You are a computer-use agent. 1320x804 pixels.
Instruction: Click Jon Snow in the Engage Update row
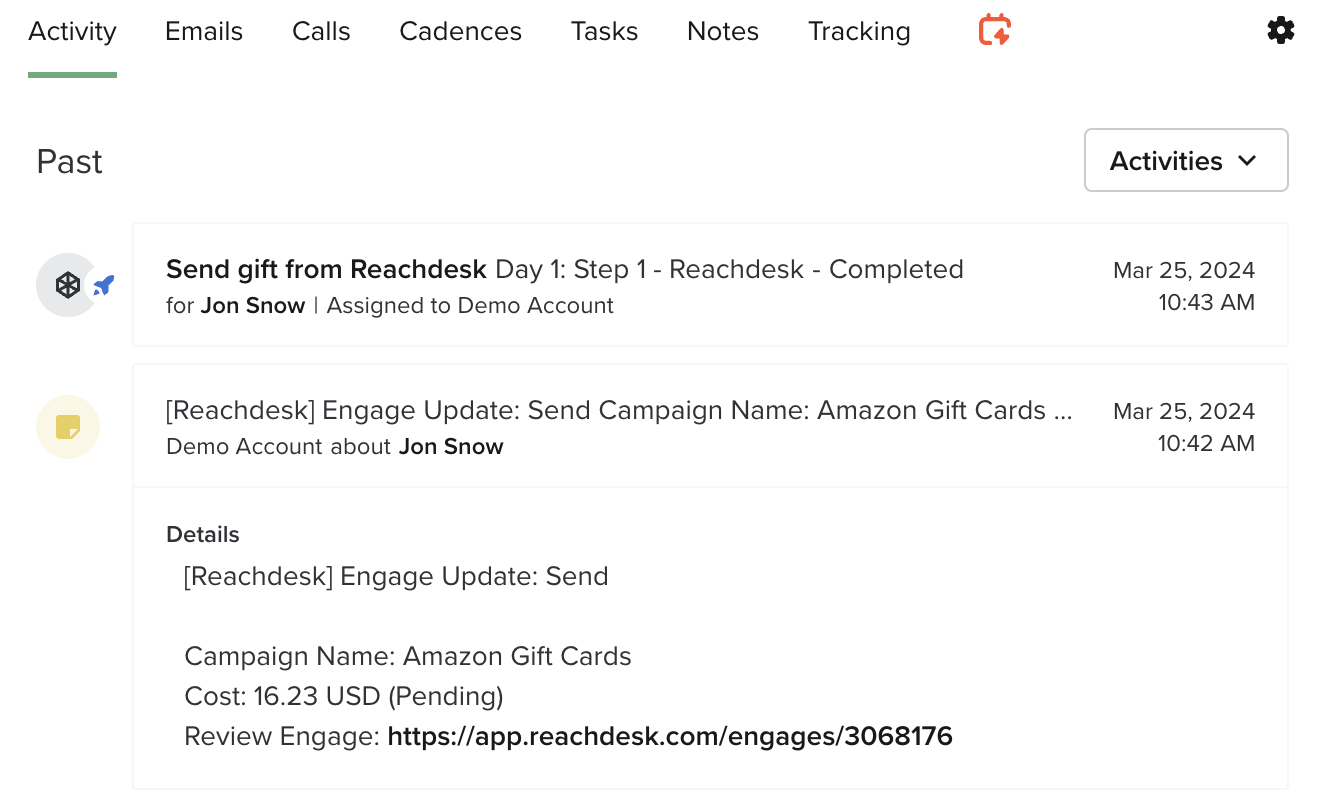click(x=451, y=446)
